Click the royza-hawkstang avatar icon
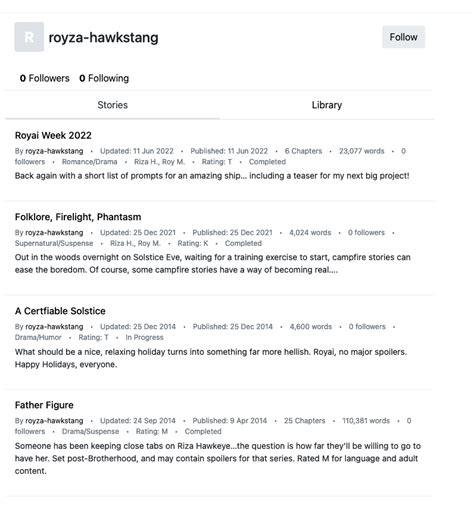Viewport: 474px width, 506px height. click(29, 37)
